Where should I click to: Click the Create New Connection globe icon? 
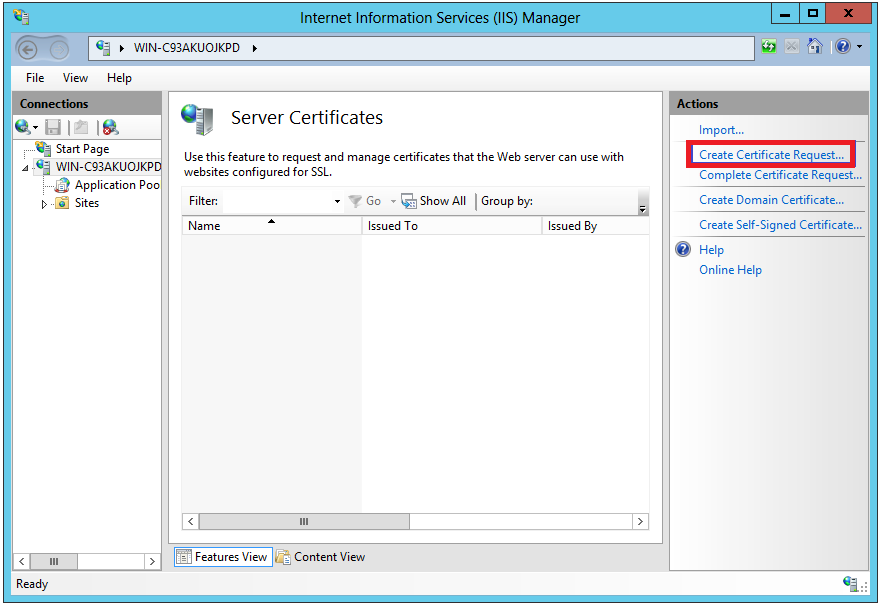(x=20, y=126)
